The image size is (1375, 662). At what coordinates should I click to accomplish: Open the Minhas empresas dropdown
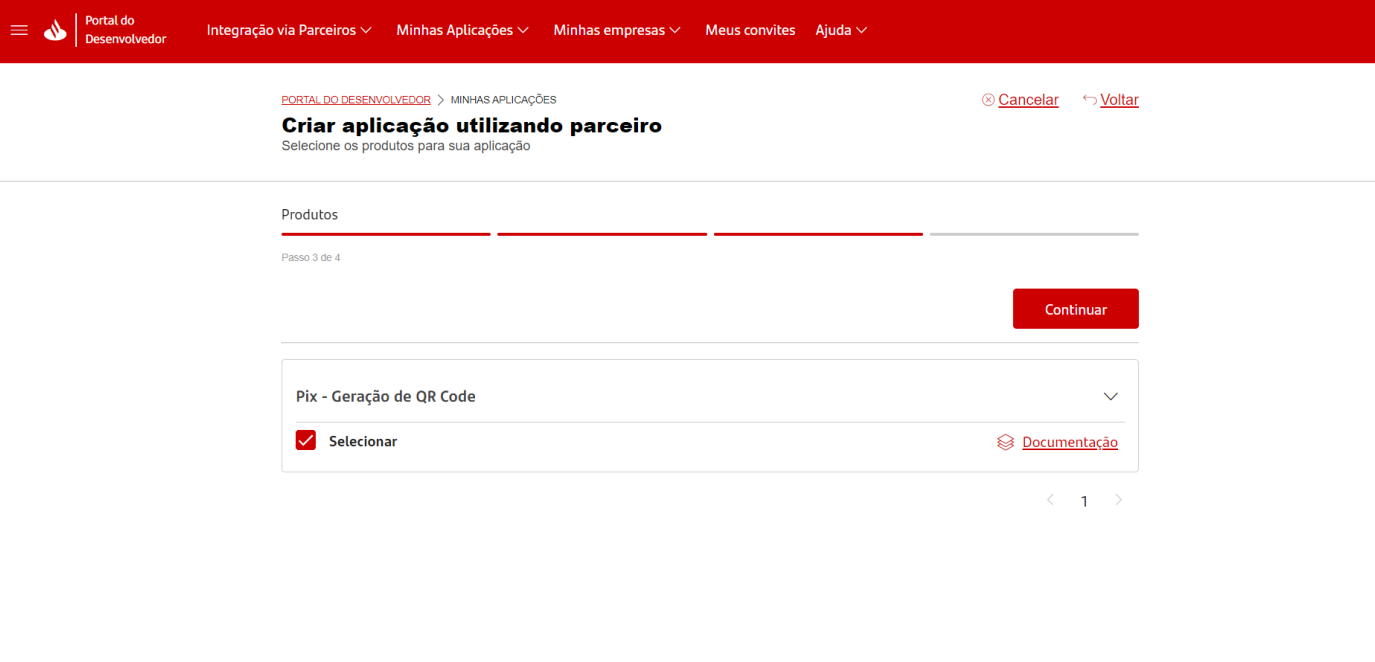pos(617,30)
